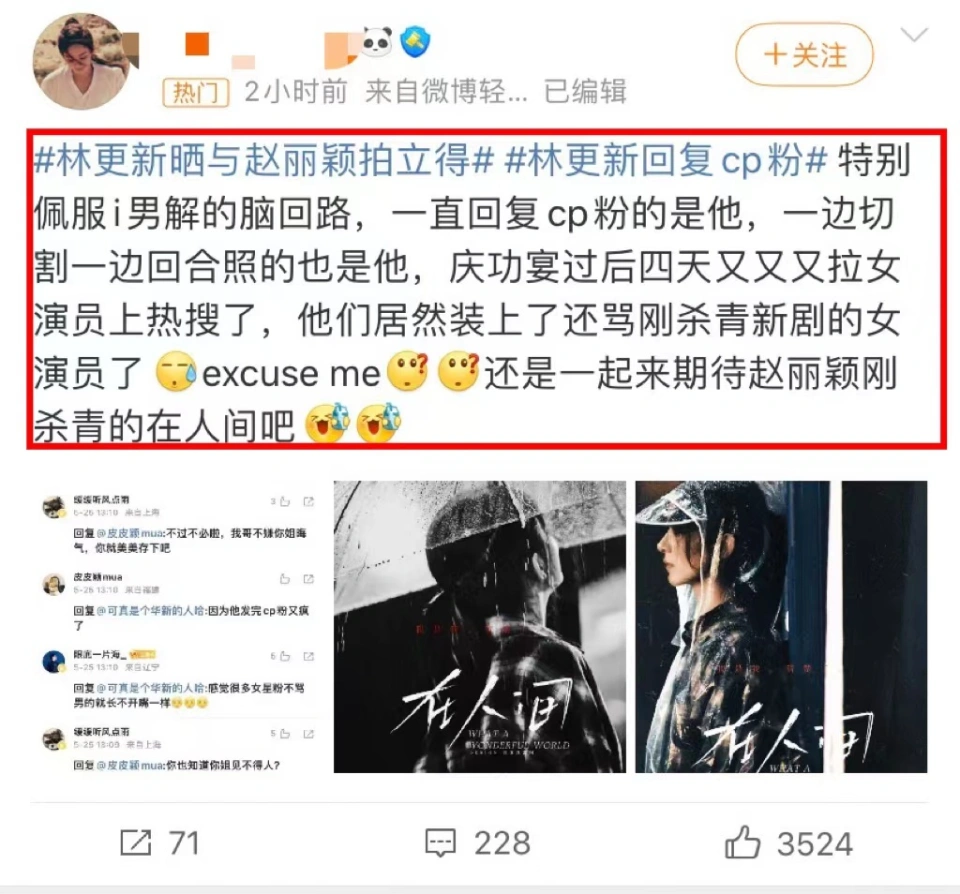Open the 热门 hot tag
This screenshot has height=894, width=960.
click(x=196, y=92)
